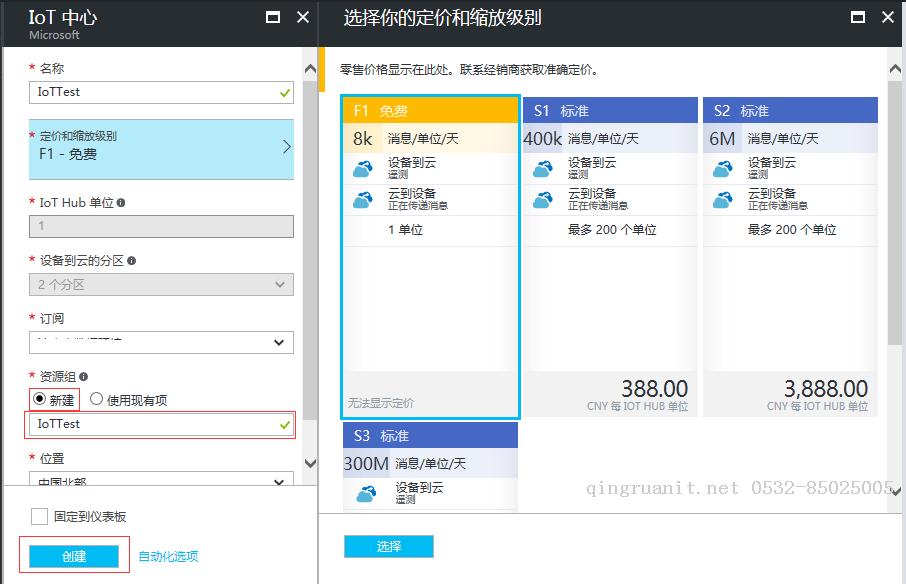Click the maximize icon on the pricing blade
Image resolution: width=906 pixels, height=584 pixels.
(857, 16)
